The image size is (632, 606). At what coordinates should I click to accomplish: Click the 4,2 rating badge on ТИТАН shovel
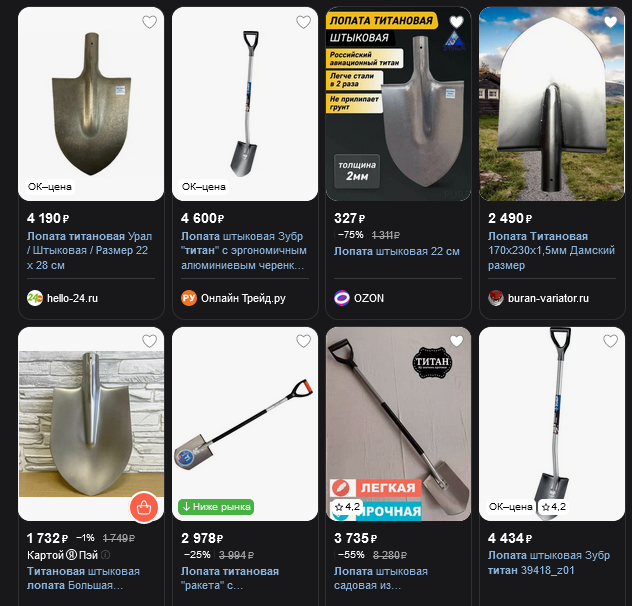pyautogui.click(x=347, y=507)
